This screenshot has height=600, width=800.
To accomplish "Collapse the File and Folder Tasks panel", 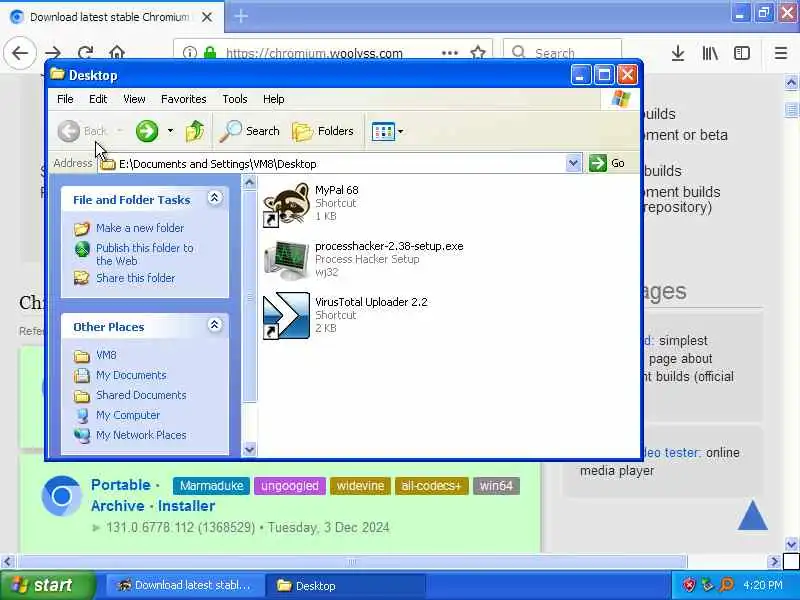I will [x=215, y=198].
